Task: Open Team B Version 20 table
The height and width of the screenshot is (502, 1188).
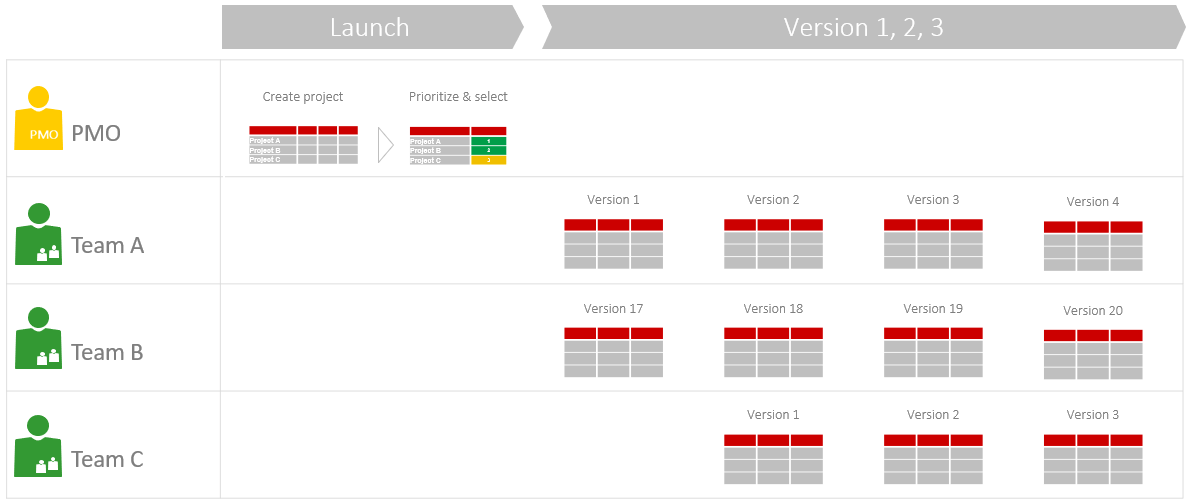Action: click(1093, 354)
